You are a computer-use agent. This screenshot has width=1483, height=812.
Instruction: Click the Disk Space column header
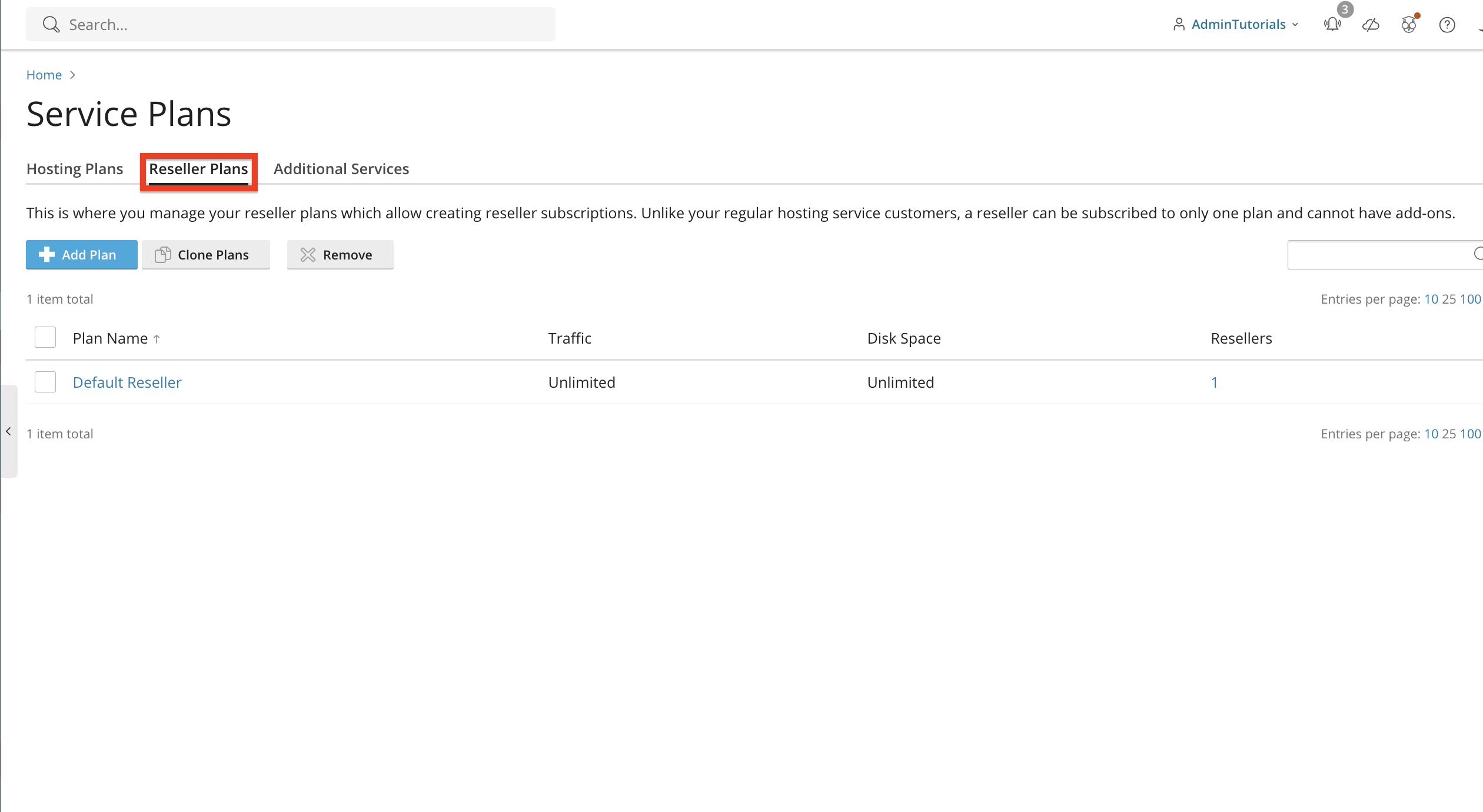(904, 338)
